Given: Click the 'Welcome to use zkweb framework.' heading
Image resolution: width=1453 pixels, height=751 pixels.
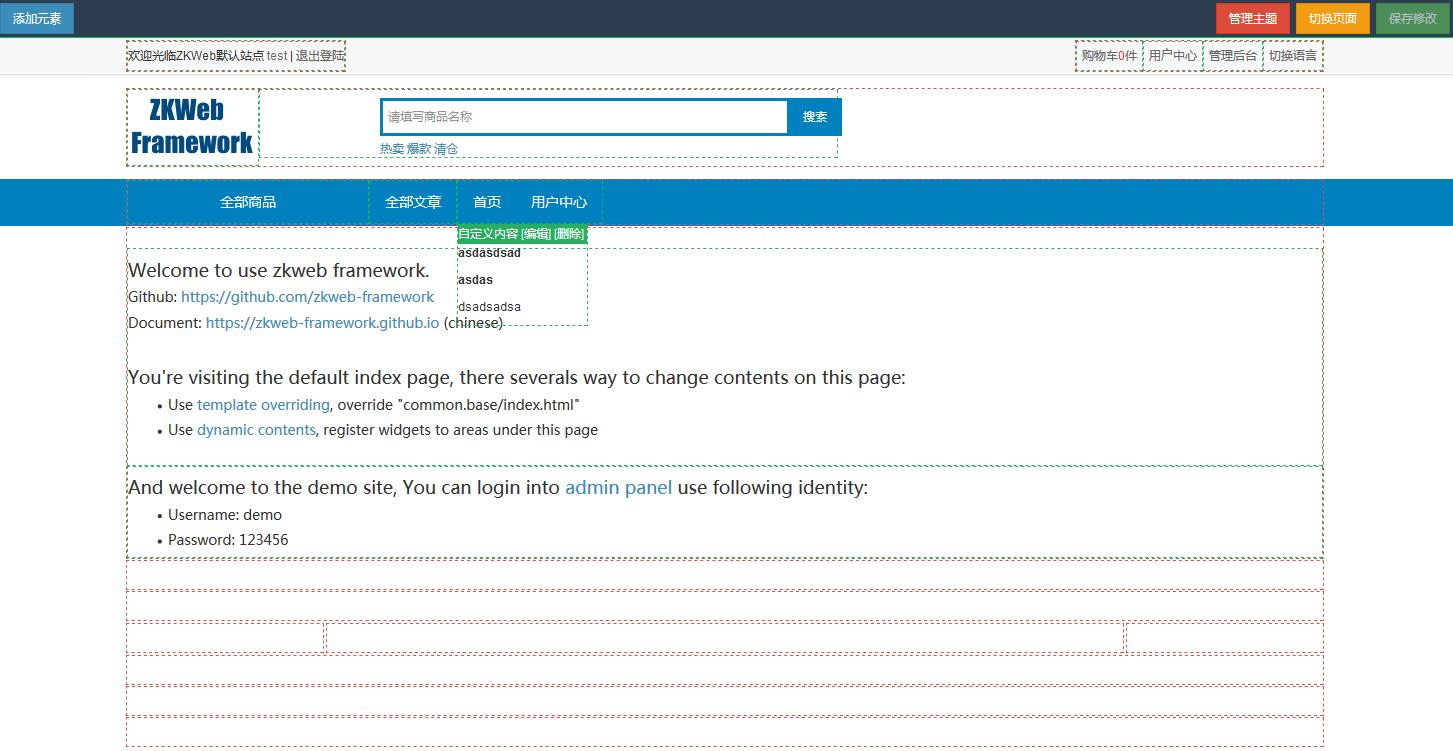Looking at the screenshot, I should pos(279,270).
